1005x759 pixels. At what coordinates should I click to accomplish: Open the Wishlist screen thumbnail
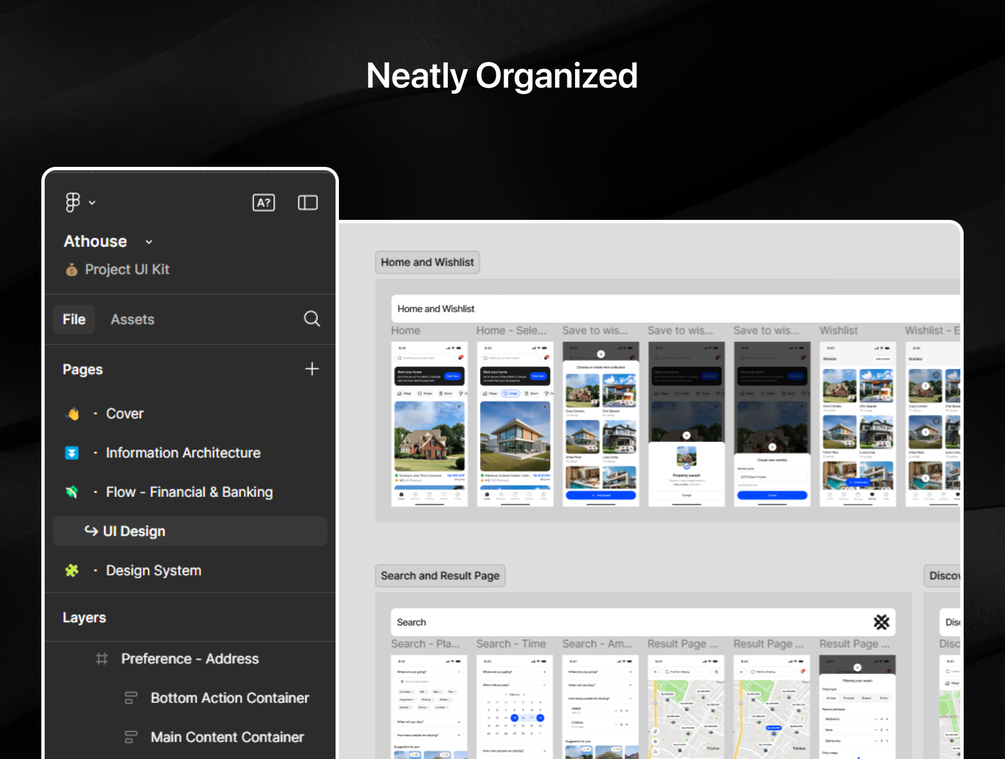(x=858, y=424)
